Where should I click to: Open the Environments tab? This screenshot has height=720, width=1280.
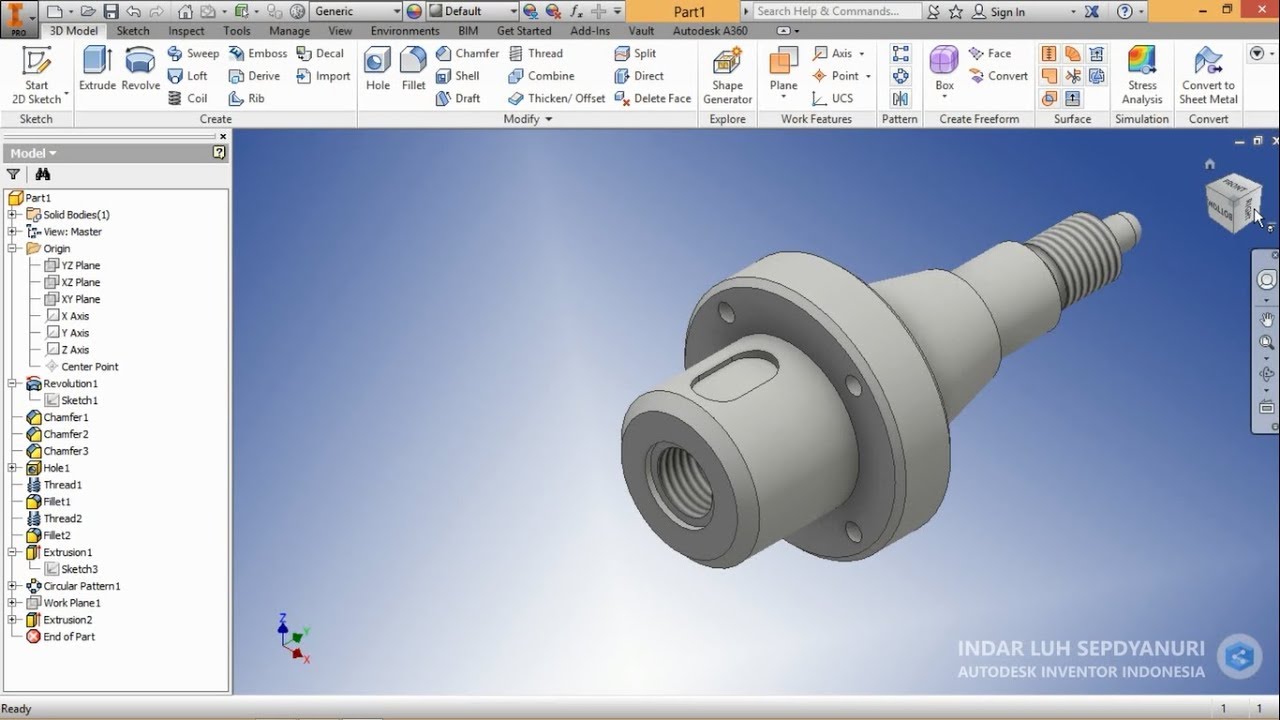click(x=405, y=31)
